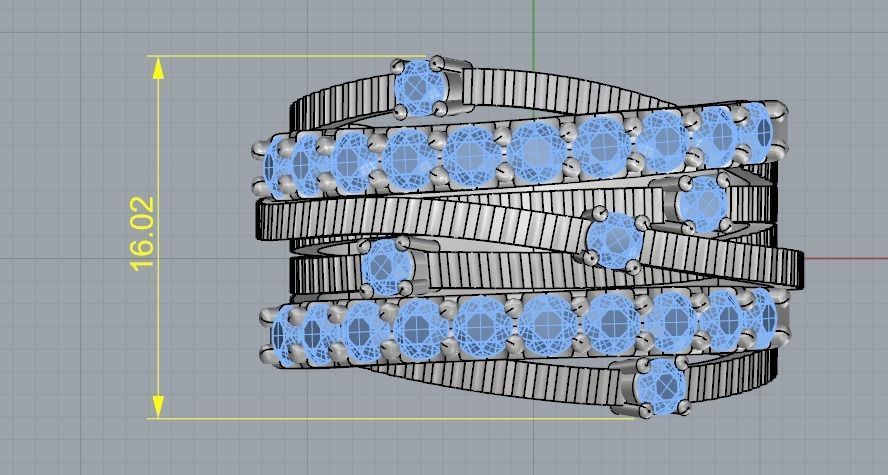Click the 16.02 dimension text

142,234
